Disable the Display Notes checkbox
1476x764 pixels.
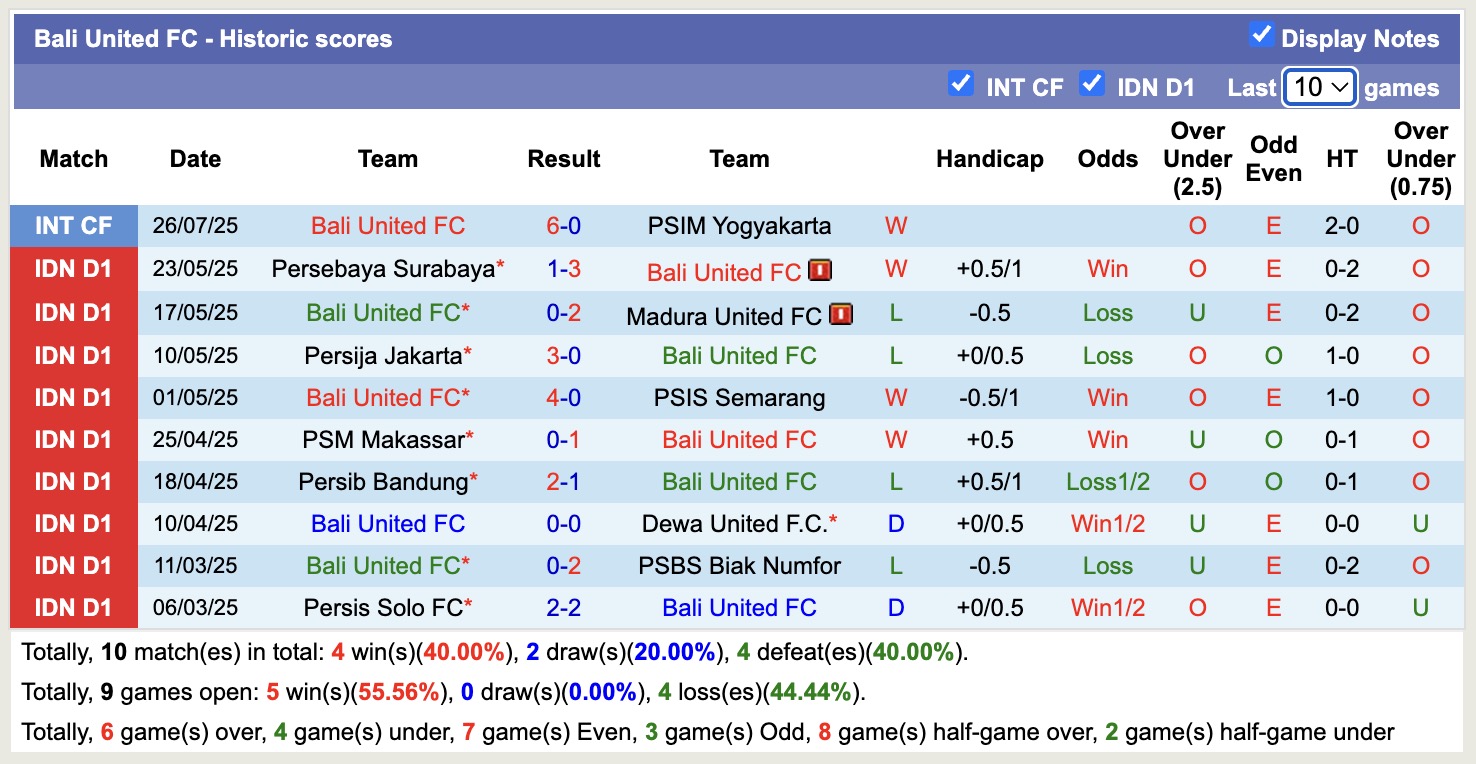[x=1262, y=34]
